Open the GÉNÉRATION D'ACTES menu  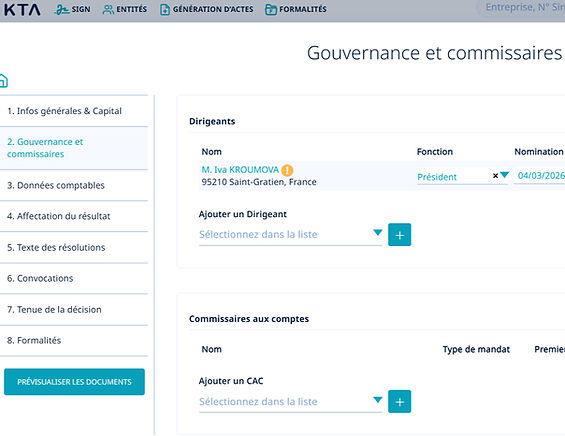pos(207,10)
